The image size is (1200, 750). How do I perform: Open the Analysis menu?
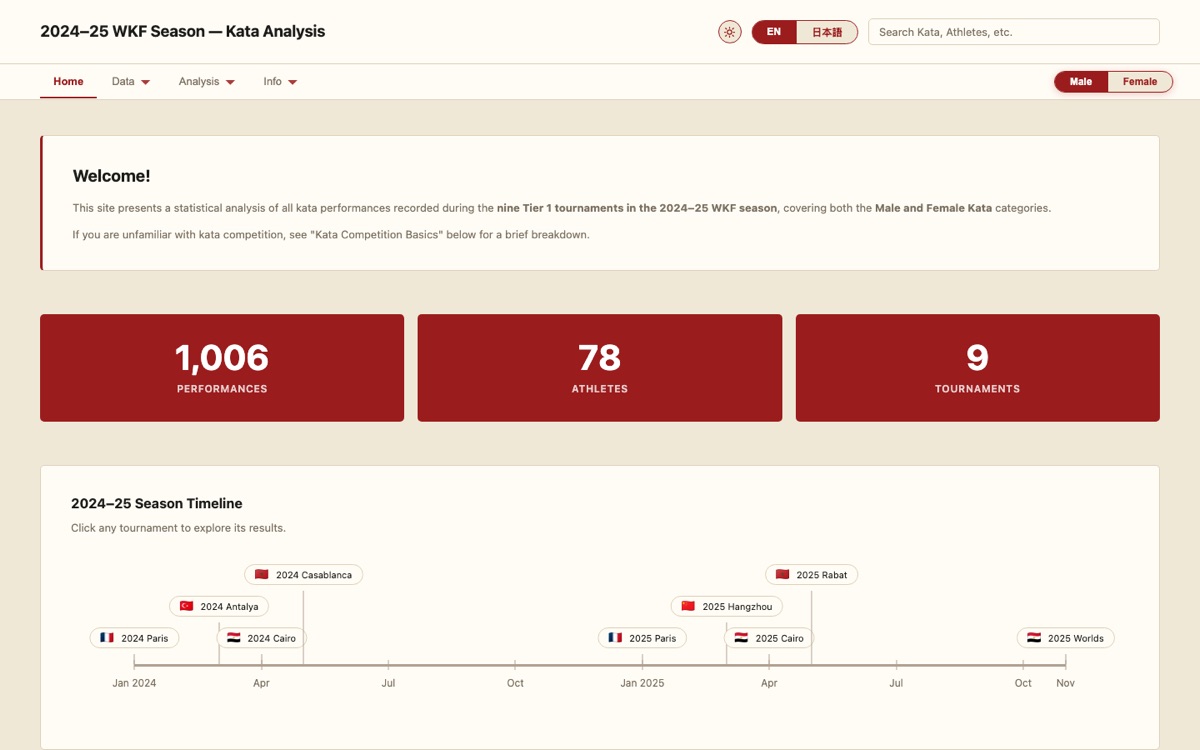tap(207, 82)
